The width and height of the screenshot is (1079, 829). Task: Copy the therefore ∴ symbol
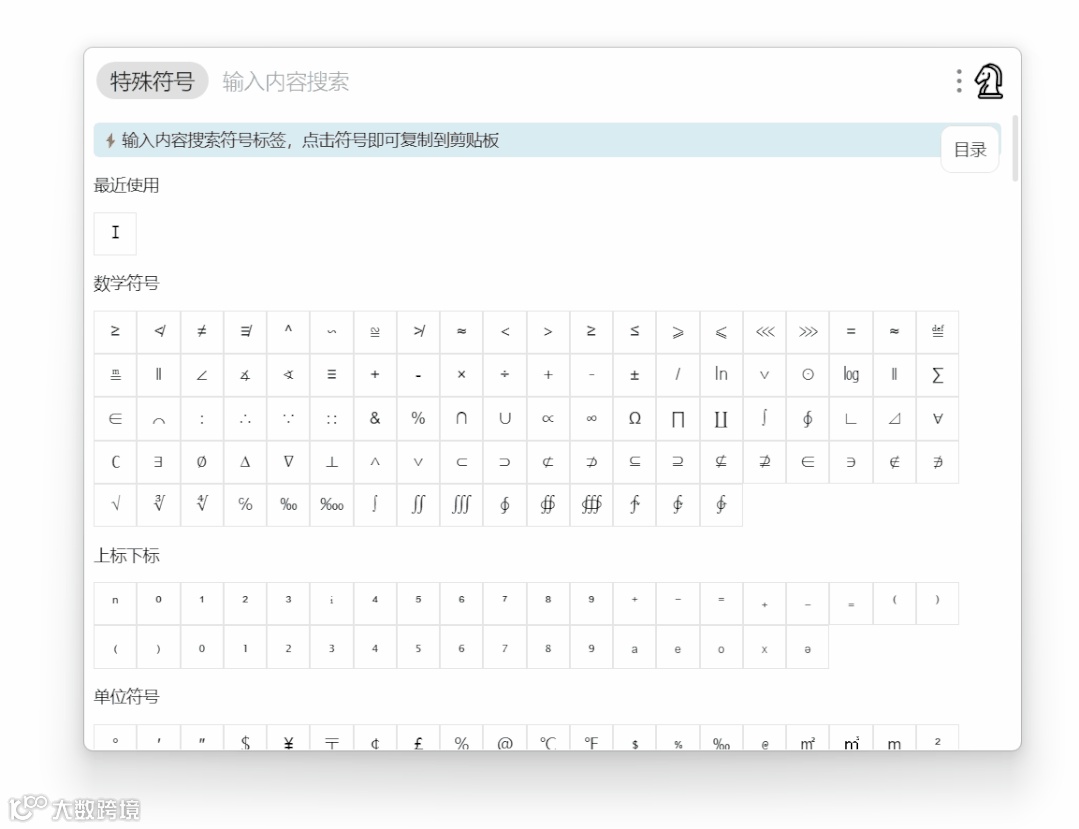(x=245, y=418)
